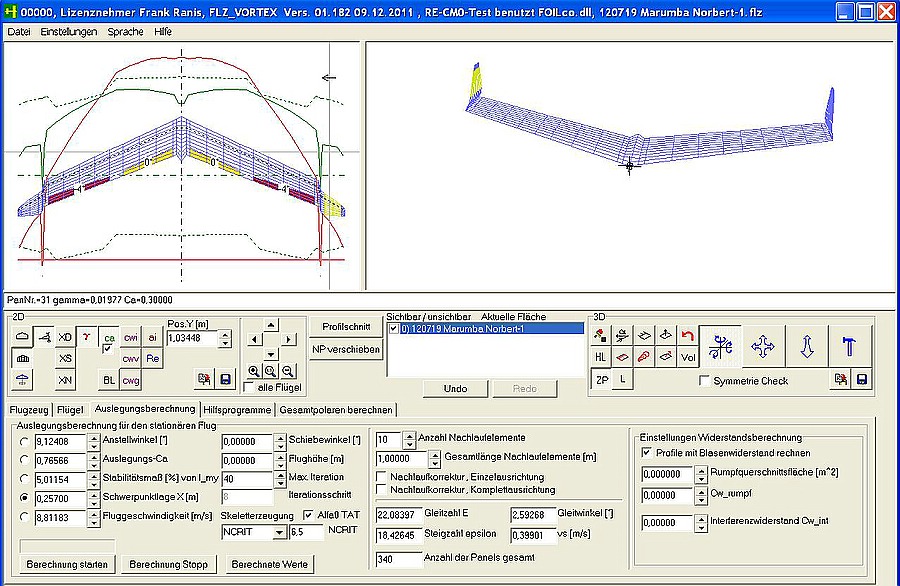900x586 pixels.
Task: Open the NCRIT Skeletterzeugung dropdown
Action: [x=280, y=533]
